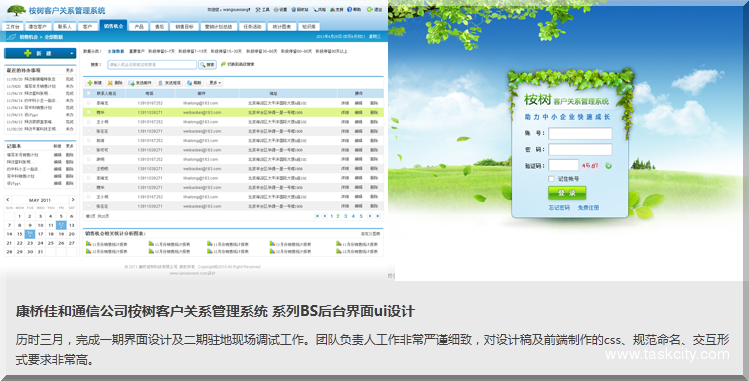Go to last page in pagination
This screenshot has height=381, width=749.
click(x=377, y=216)
